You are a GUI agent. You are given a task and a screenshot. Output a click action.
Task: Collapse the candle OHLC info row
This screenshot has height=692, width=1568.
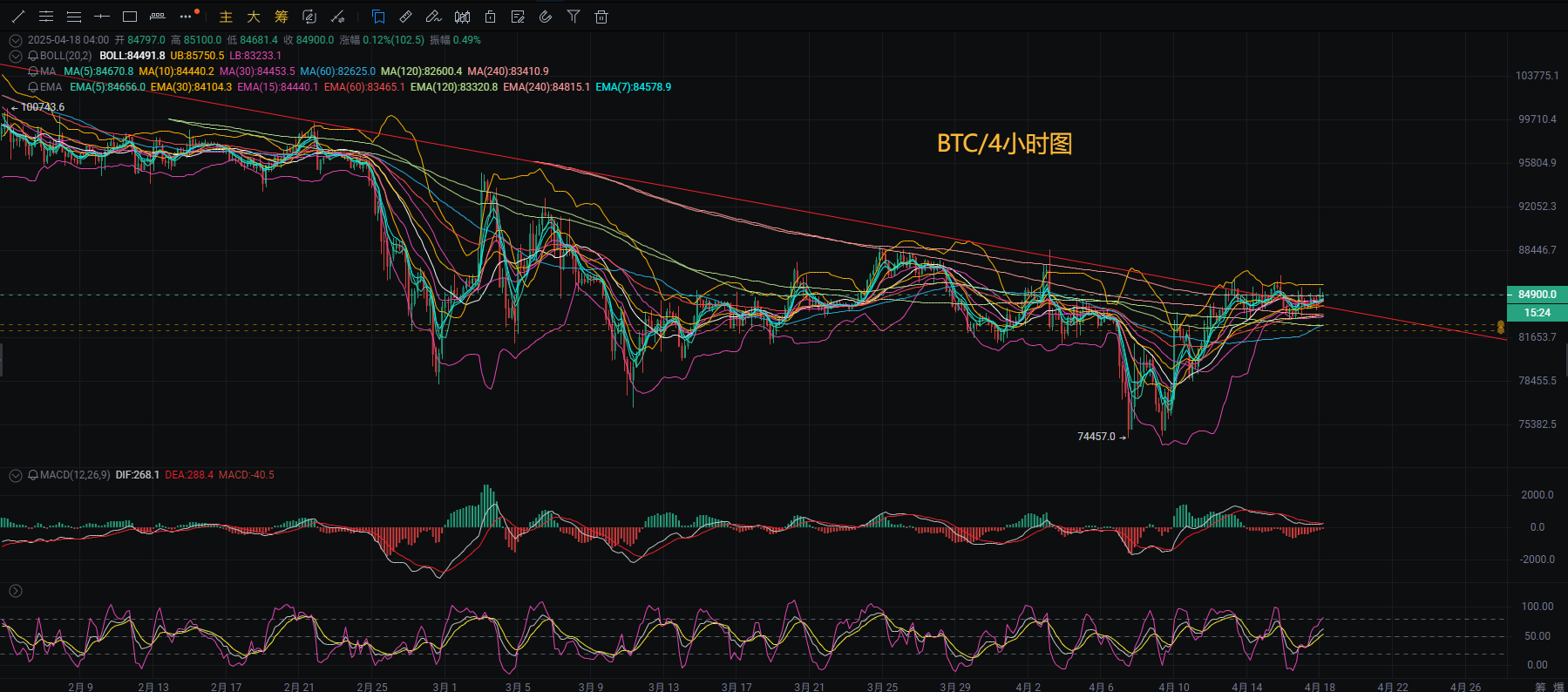pyautogui.click(x=15, y=40)
